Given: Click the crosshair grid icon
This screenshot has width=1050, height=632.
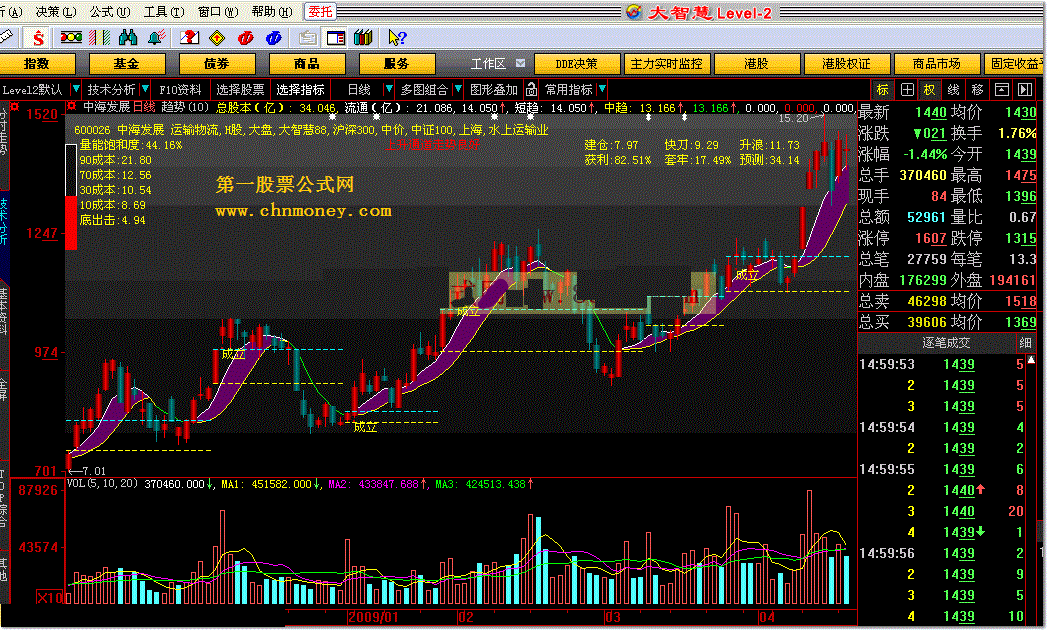Looking at the screenshot, I should tap(907, 90).
